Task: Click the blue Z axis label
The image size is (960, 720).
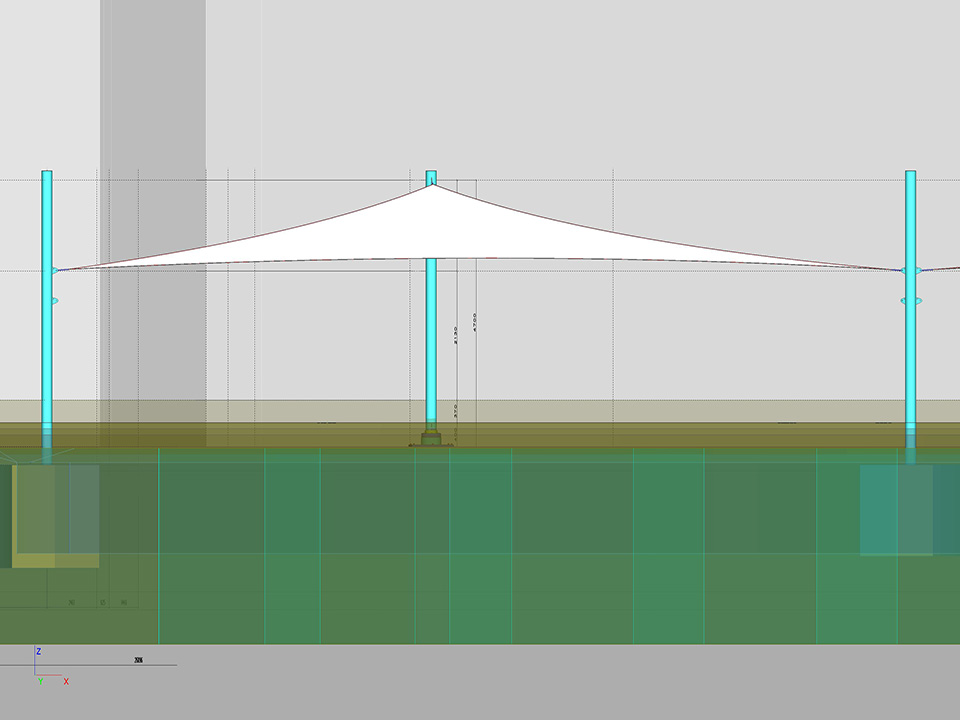Action: pos(38,651)
